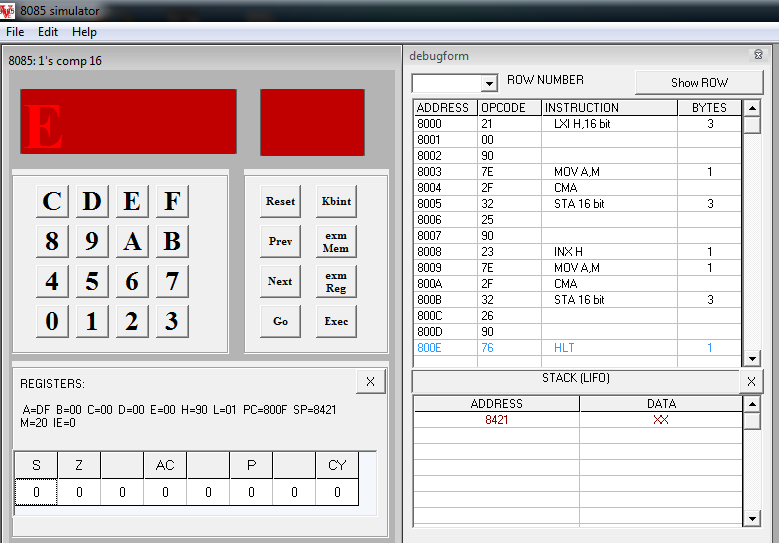Click the Kbint button
This screenshot has height=547, width=781.
336,201
